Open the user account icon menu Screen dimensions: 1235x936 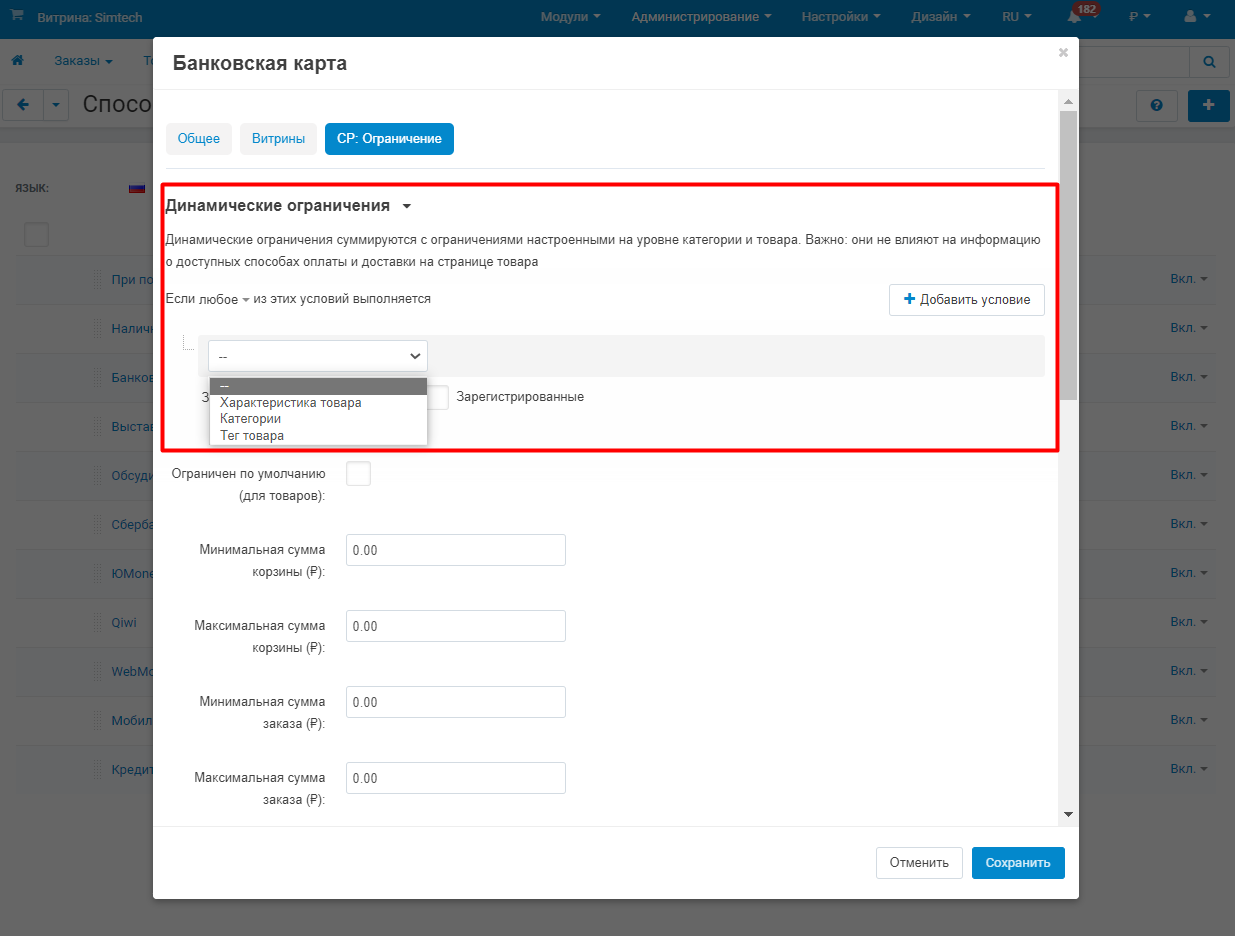coord(1195,17)
